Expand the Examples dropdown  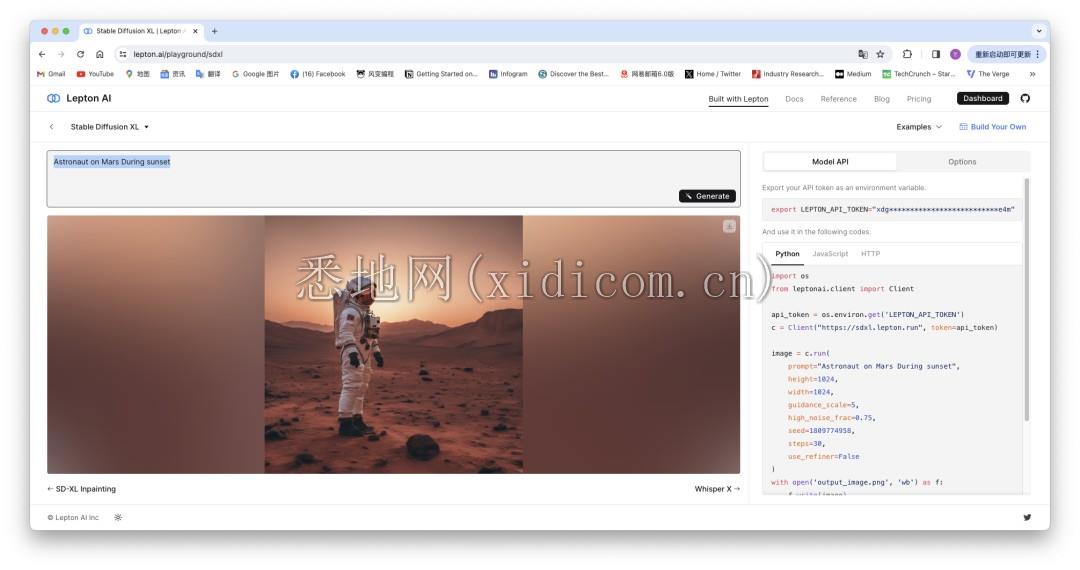click(x=919, y=127)
